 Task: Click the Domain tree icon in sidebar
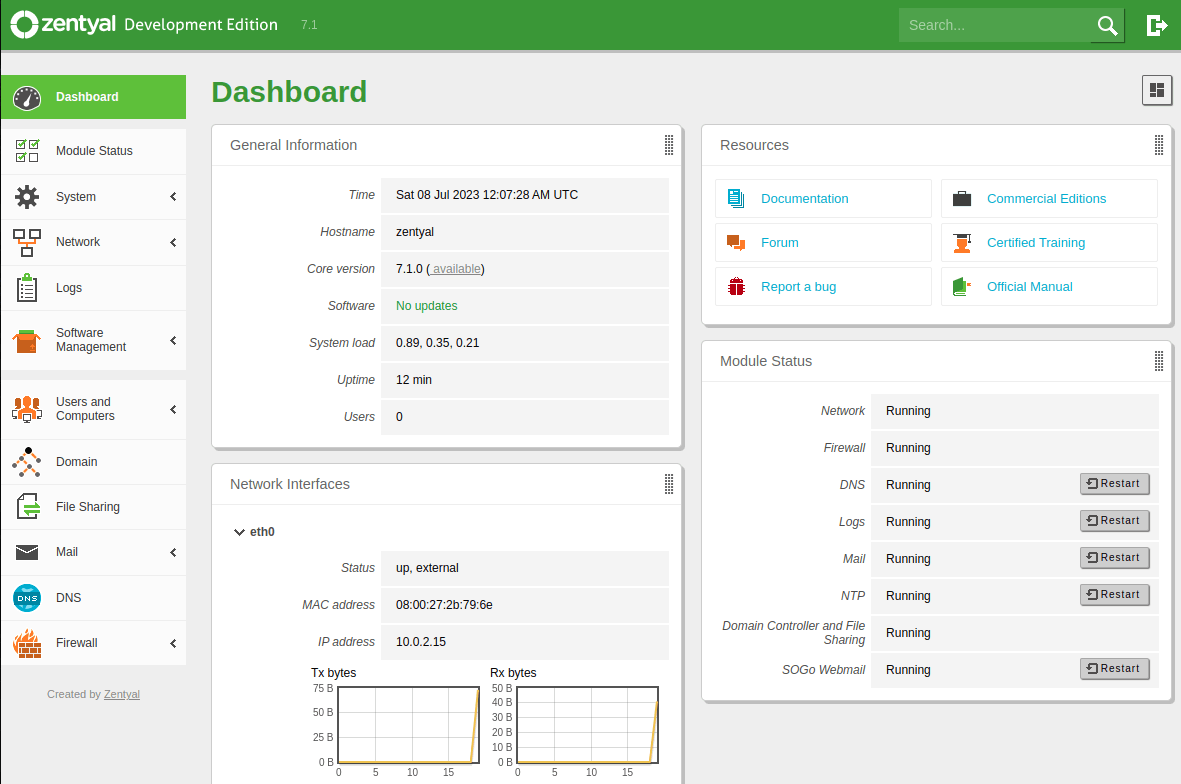pyautogui.click(x=27, y=462)
